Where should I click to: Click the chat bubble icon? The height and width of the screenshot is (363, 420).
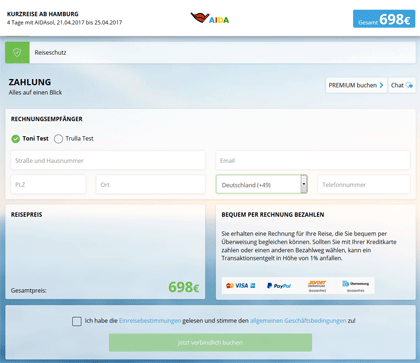pos(409,85)
